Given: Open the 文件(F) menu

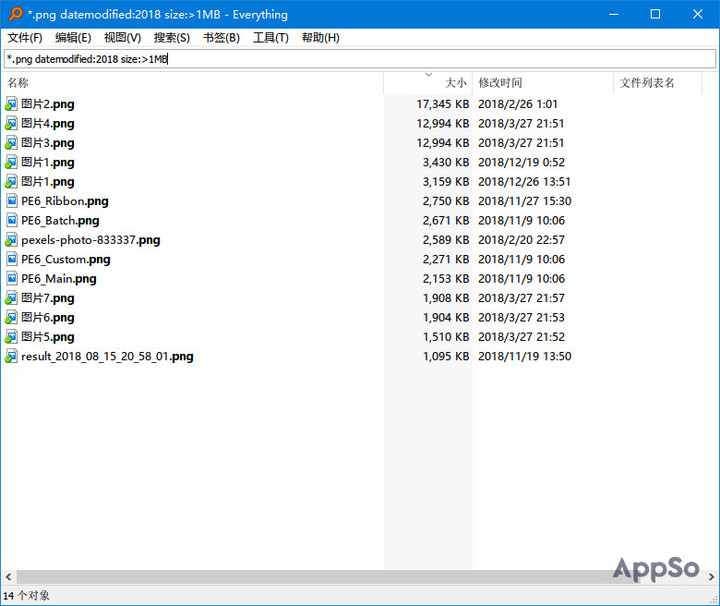Looking at the screenshot, I should pyautogui.click(x=25, y=38).
